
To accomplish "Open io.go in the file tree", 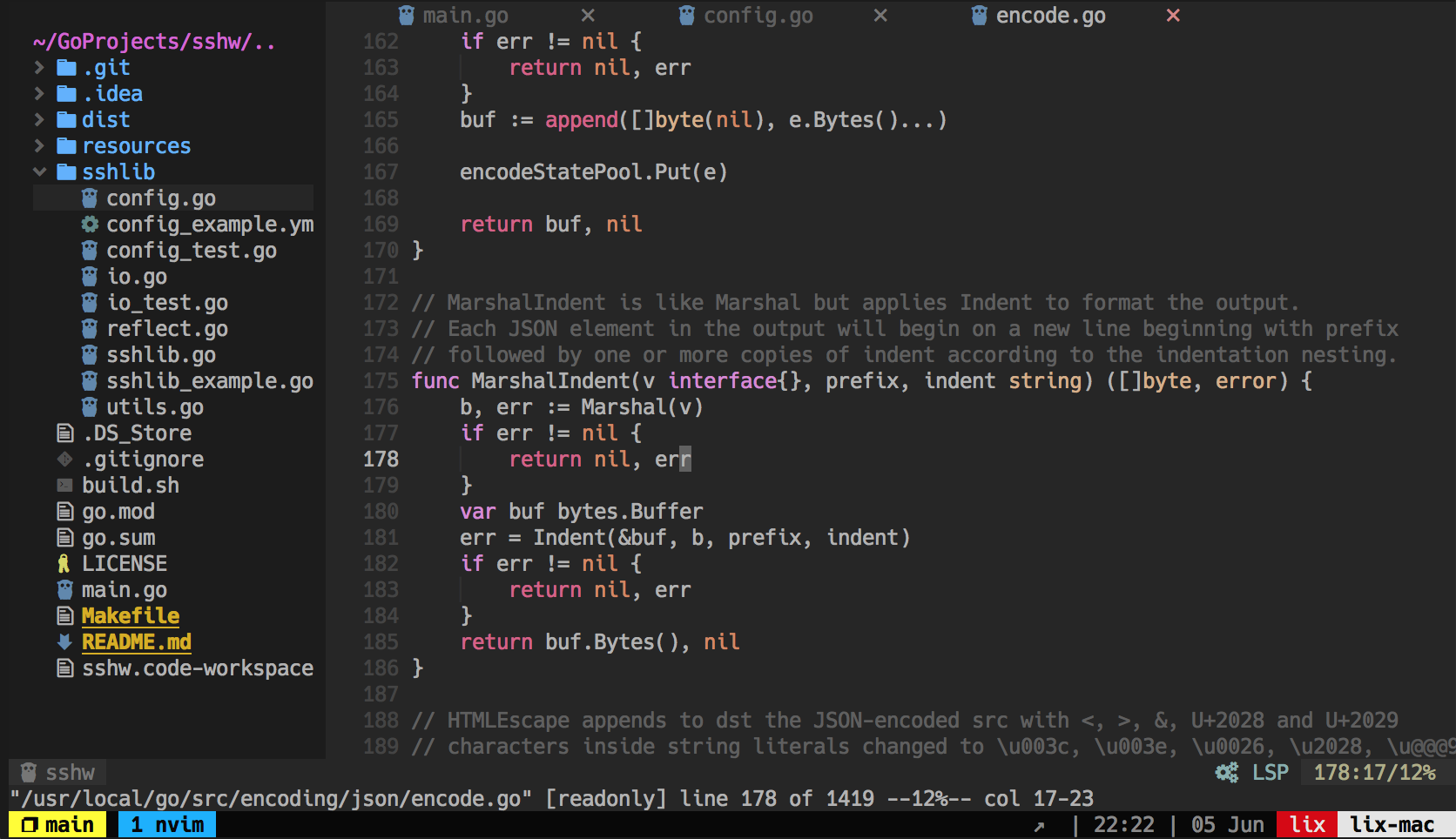I will pyautogui.click(x=137, y=277).
